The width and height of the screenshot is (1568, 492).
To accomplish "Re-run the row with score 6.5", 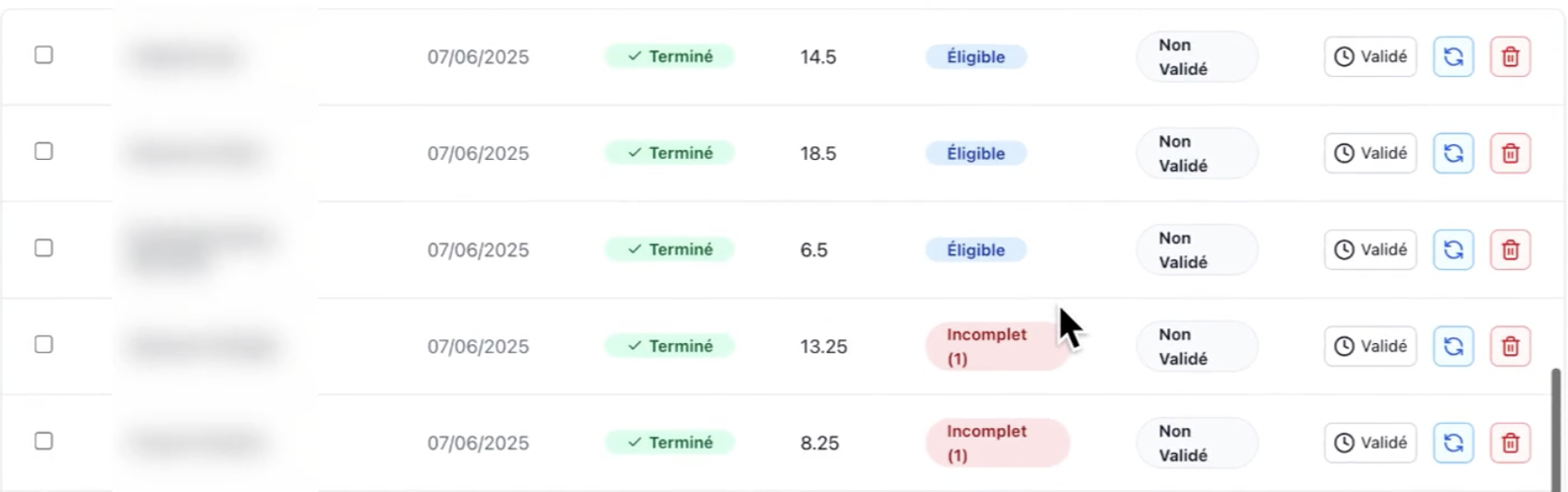I will (x=1453, y=250).
